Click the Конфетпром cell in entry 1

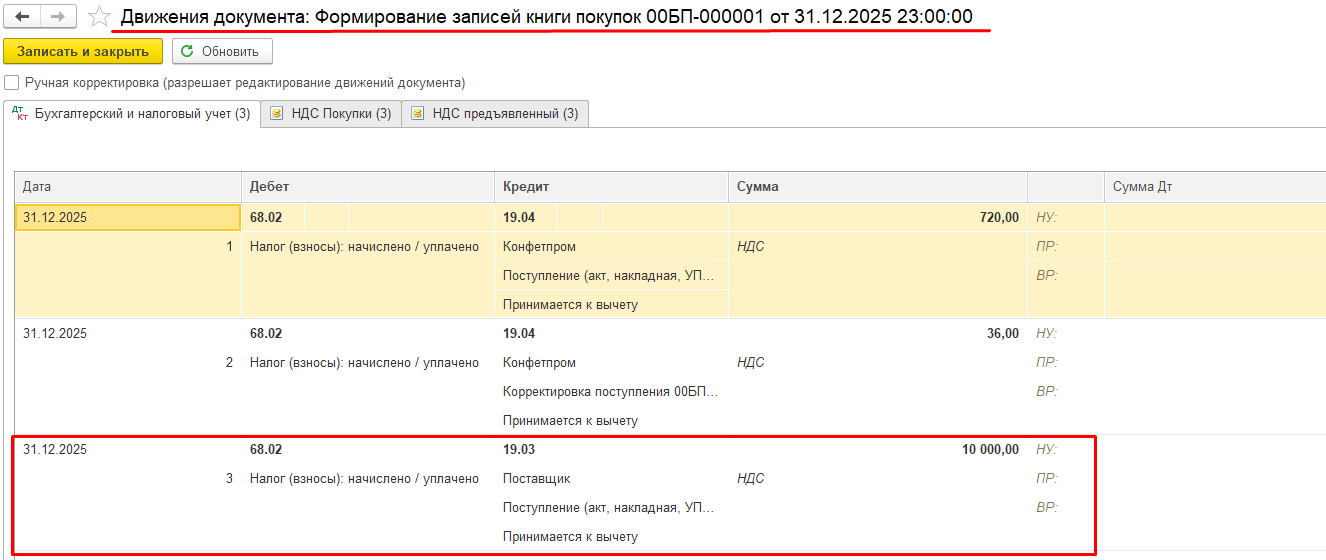(611, 246)
